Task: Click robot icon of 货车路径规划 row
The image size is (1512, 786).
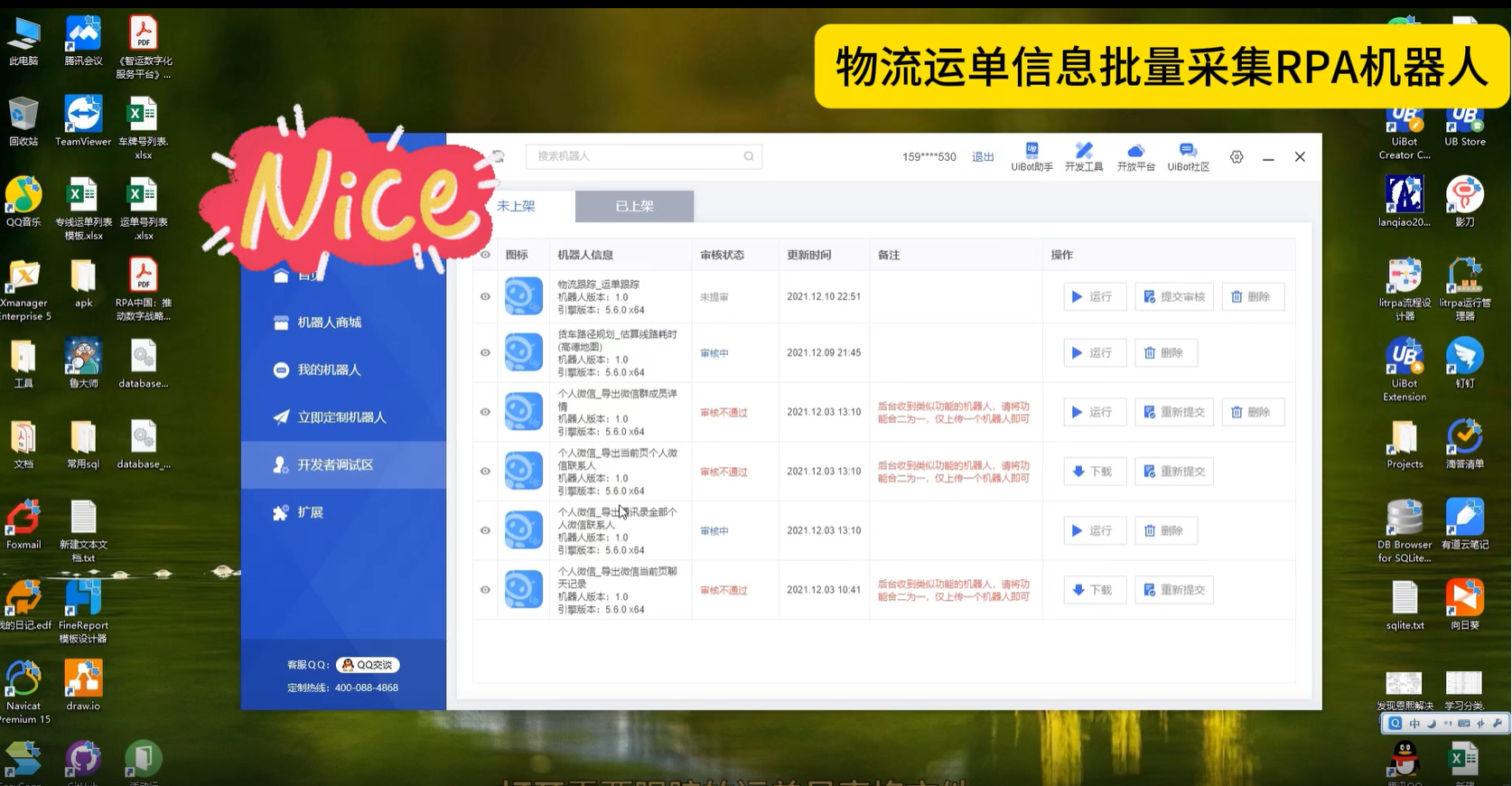Action: (x=523, y=352)
